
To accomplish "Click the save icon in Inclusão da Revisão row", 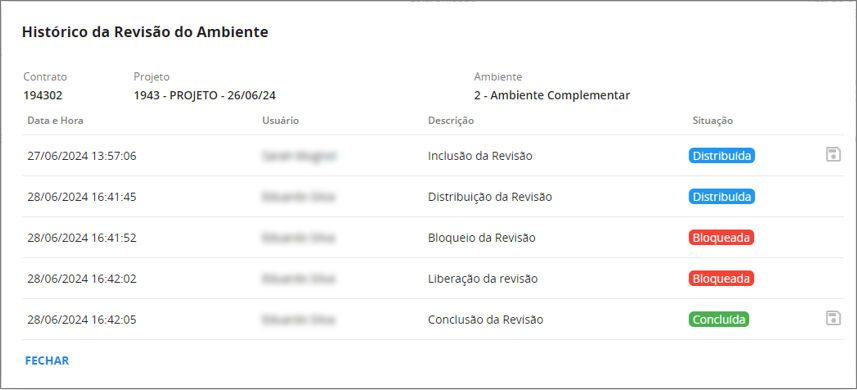I will click(x=833, y=155).
